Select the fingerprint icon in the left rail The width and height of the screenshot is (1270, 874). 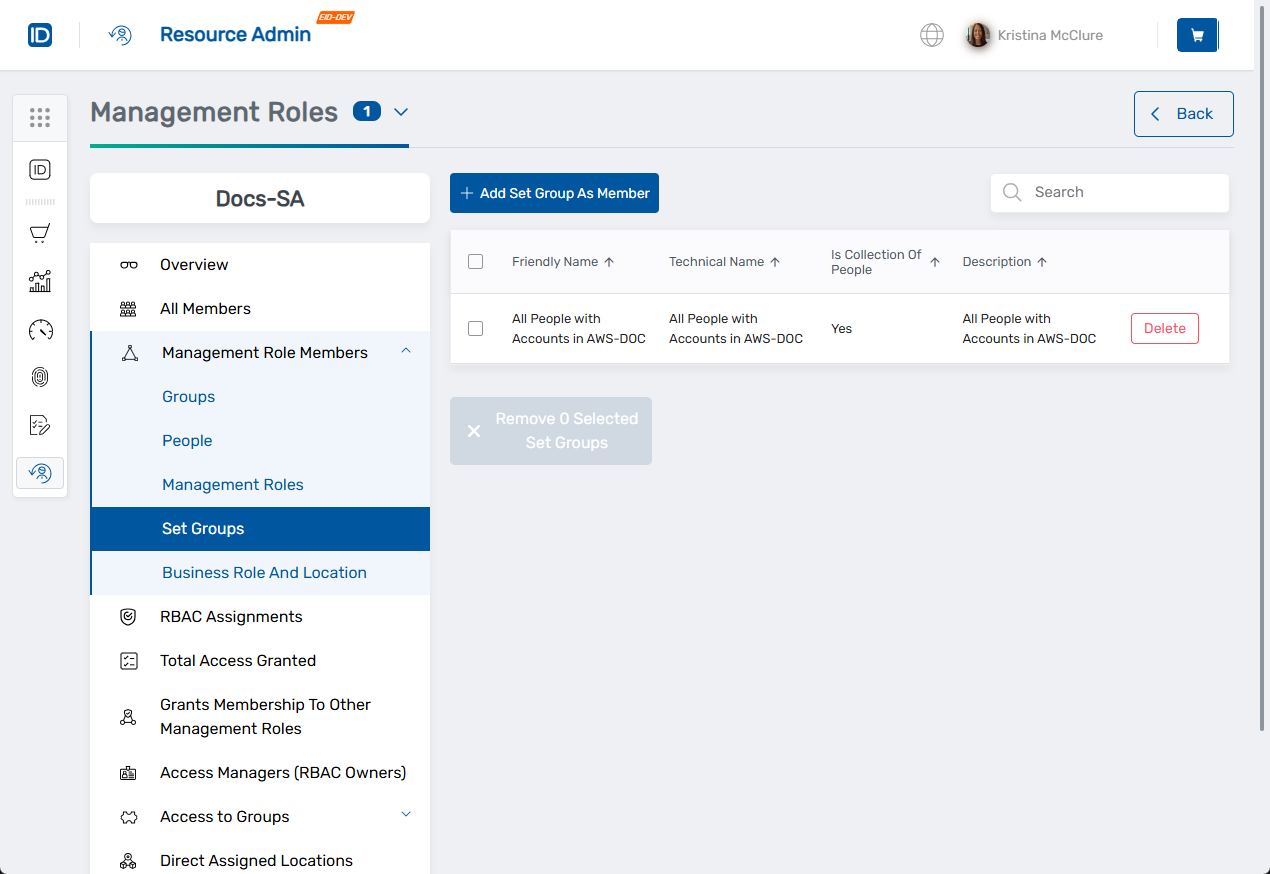click(40, 377)
